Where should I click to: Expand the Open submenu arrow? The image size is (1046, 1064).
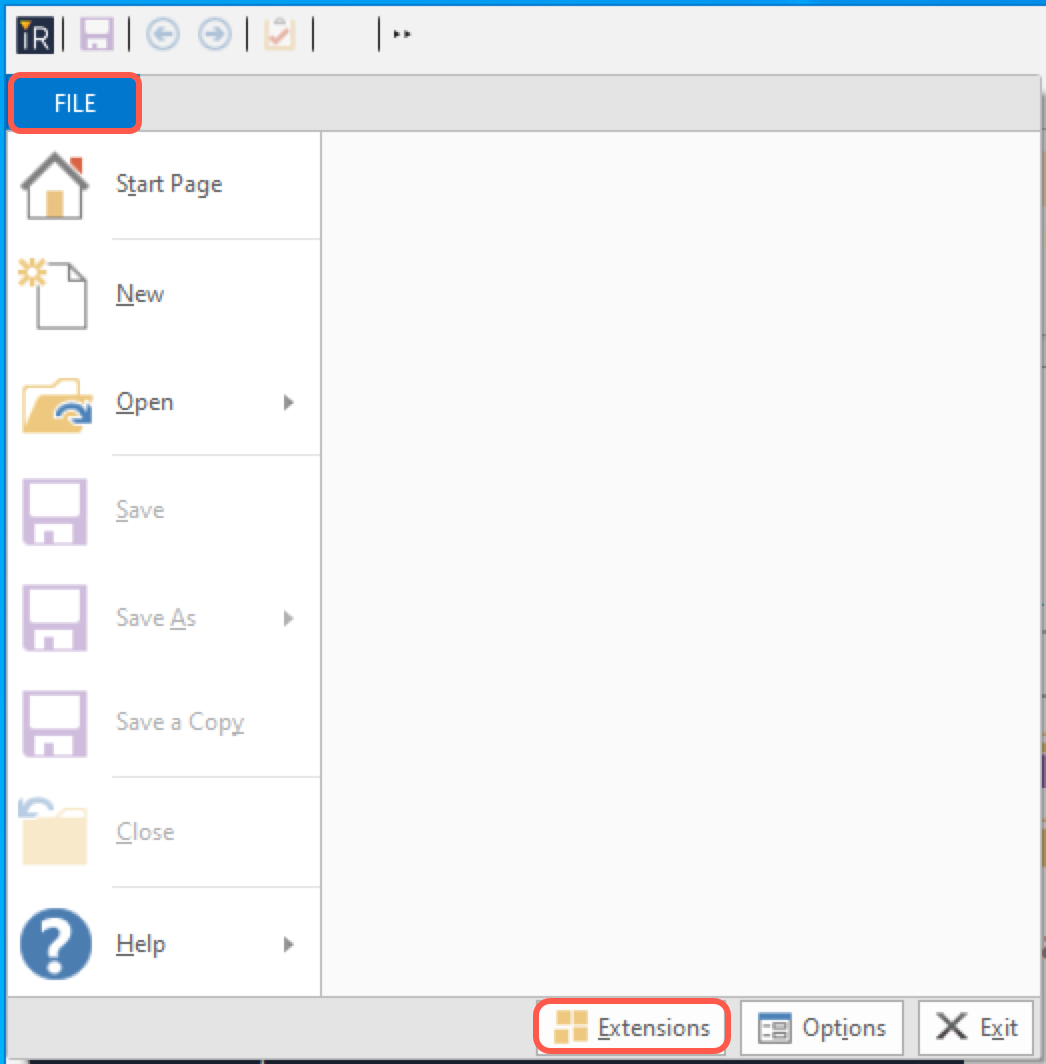[288, 402]
